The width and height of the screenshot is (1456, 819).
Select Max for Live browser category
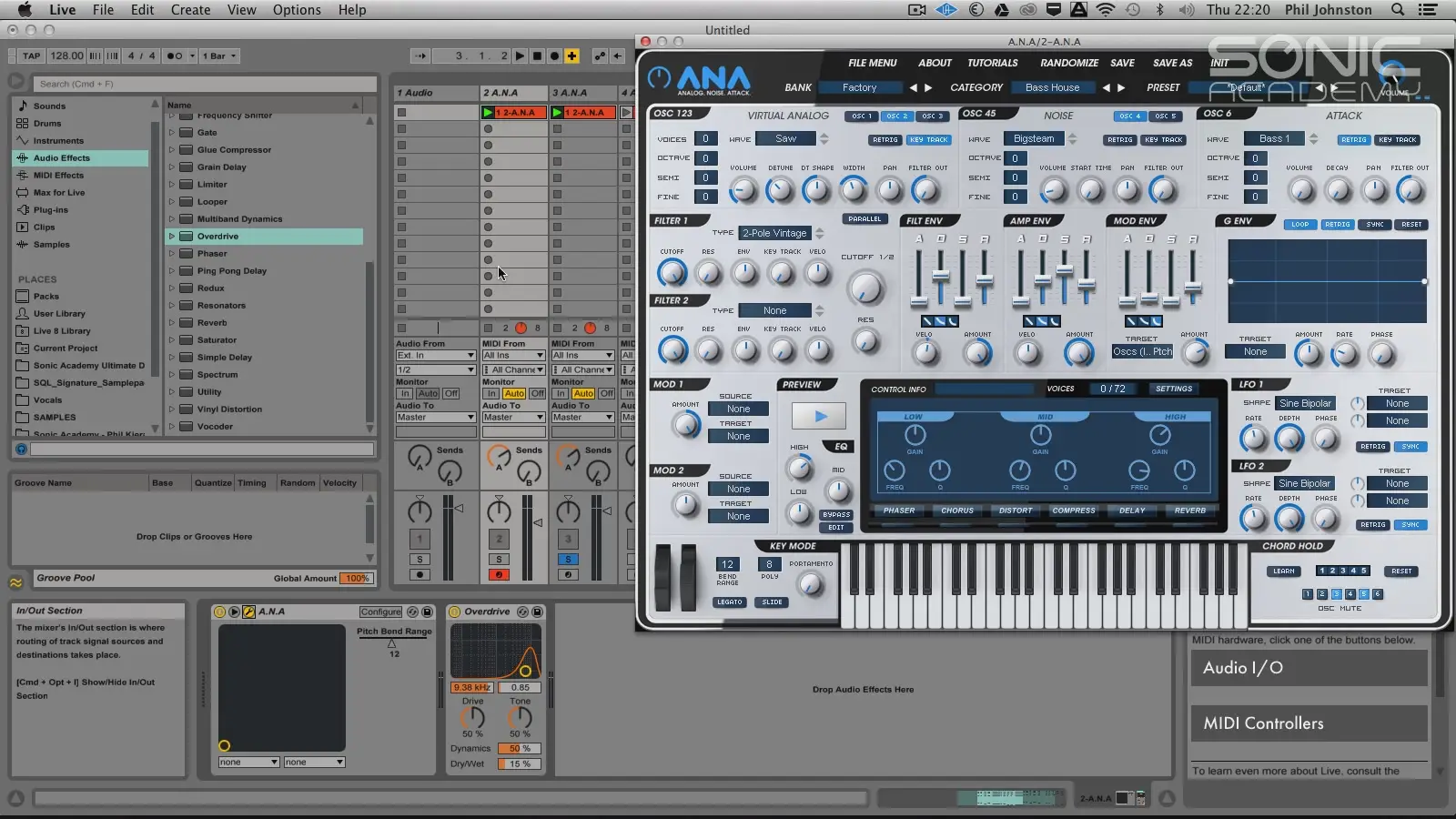click(x=59, y=192)
